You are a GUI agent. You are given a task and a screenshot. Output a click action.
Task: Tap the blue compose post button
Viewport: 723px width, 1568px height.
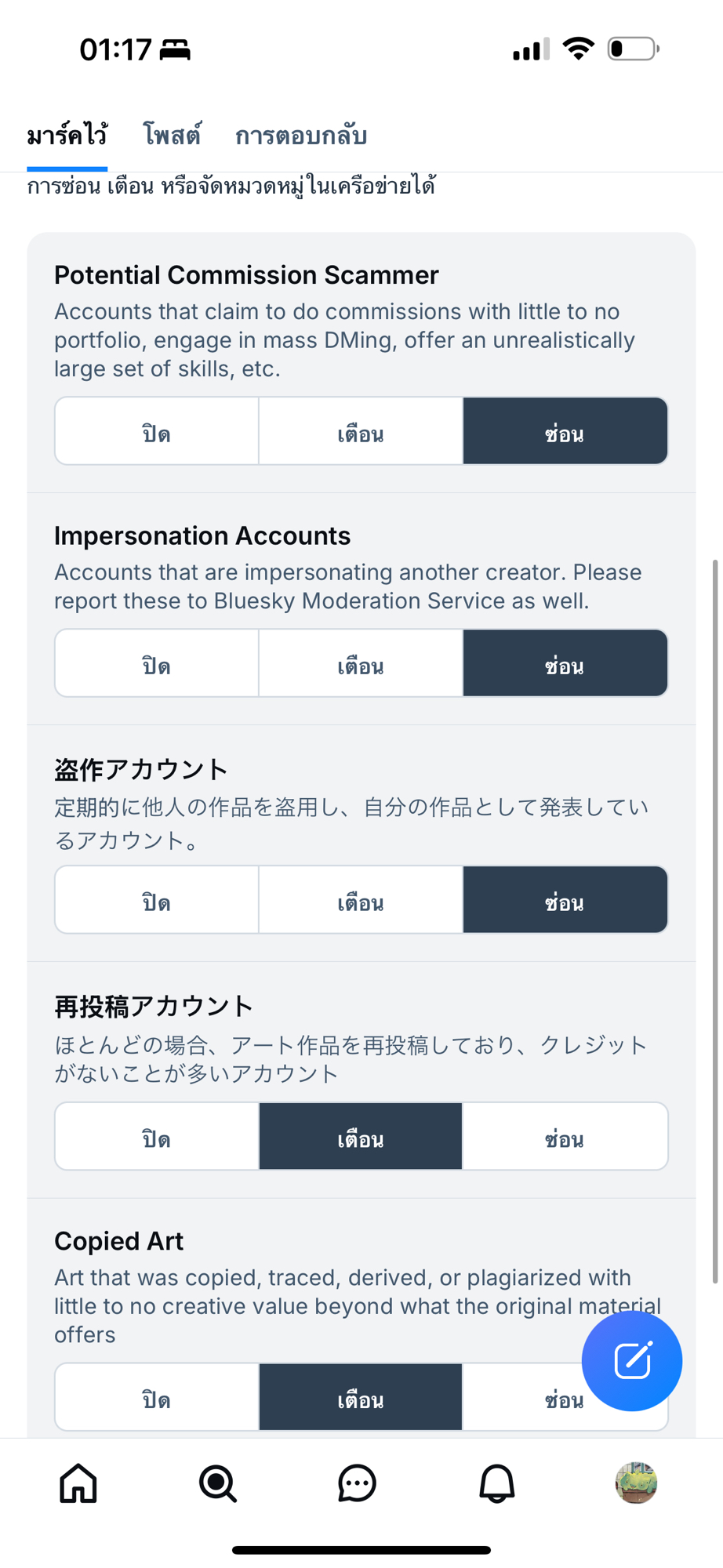tap(631, 1361)
